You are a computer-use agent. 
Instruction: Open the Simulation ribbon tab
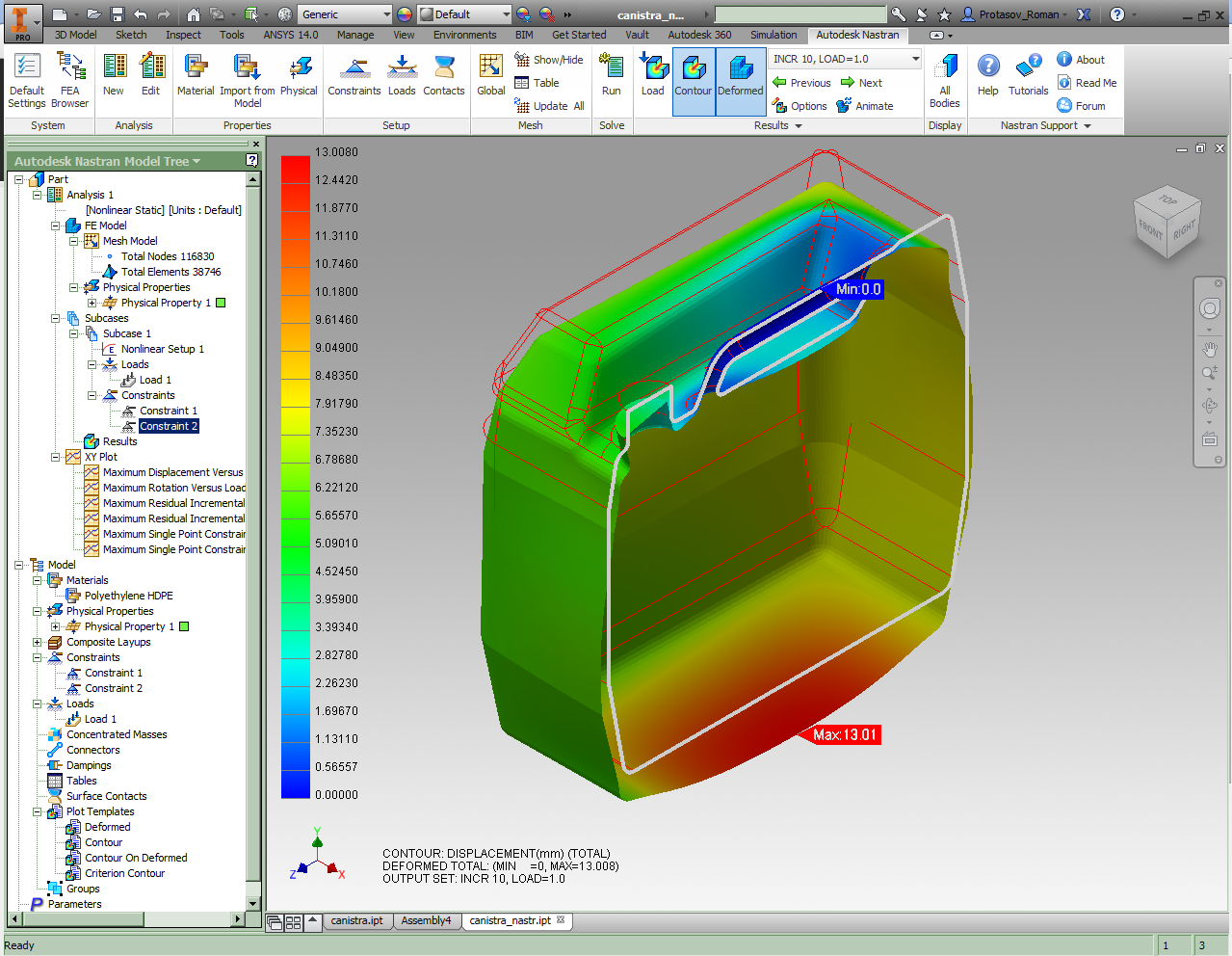[x=773, y=35]
